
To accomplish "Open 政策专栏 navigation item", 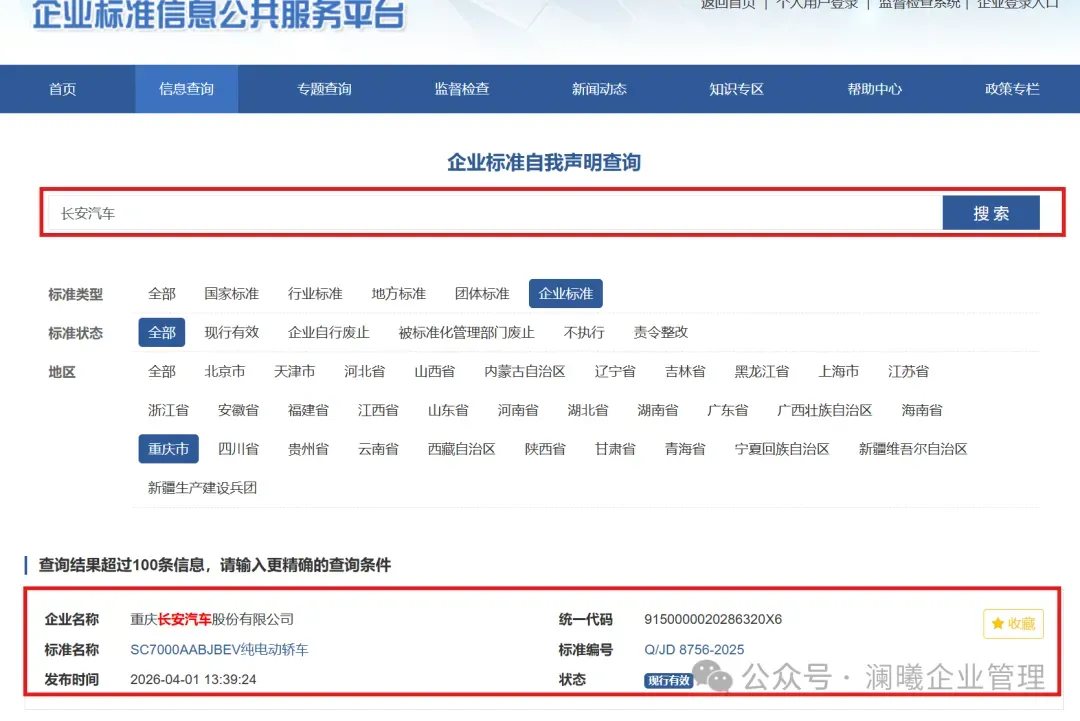I will pyautogui.click(x=1012, y=89).
